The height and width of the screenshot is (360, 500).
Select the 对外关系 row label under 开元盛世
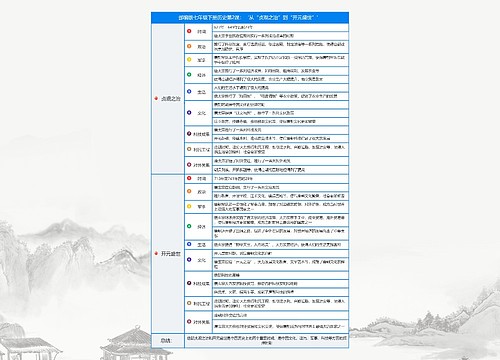coord(201,322)
